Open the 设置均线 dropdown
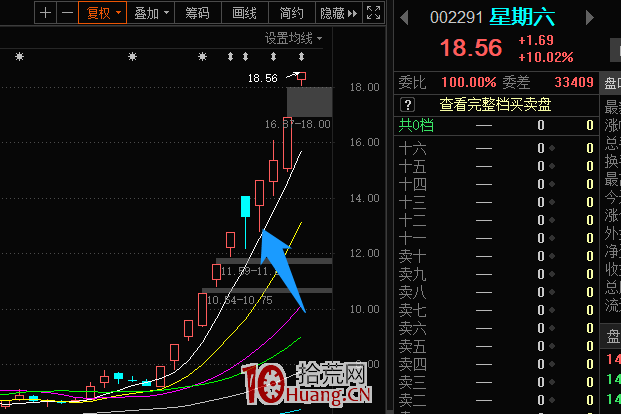The image size is (621, 414). pos(293,38)
